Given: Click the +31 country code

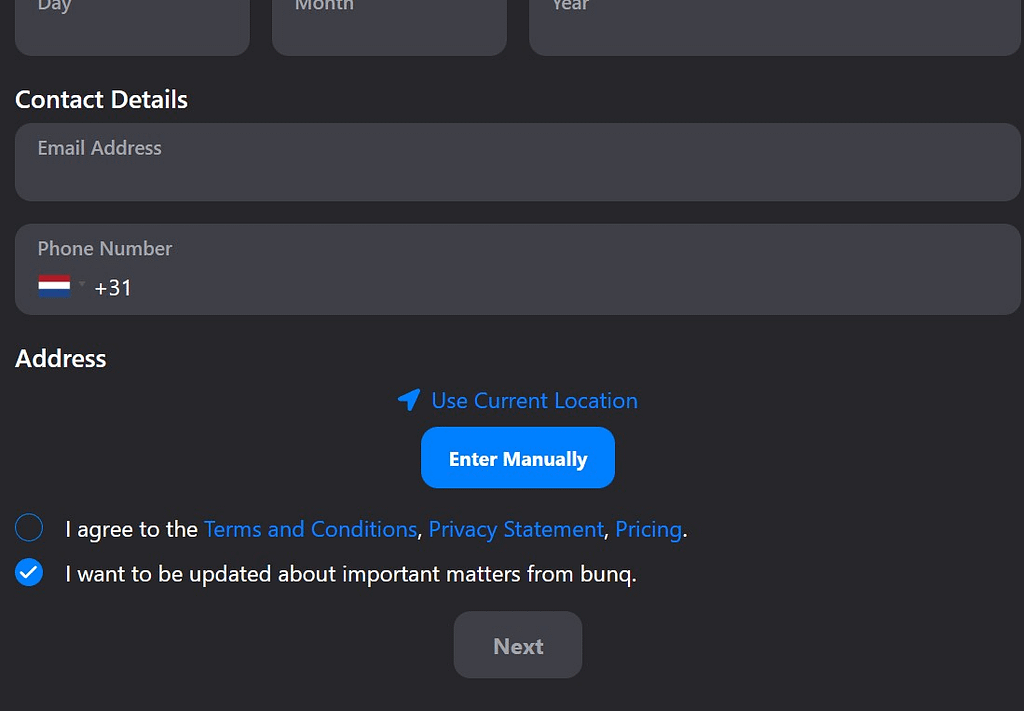Looking at the screenshot, I should [x=113, y=288].
